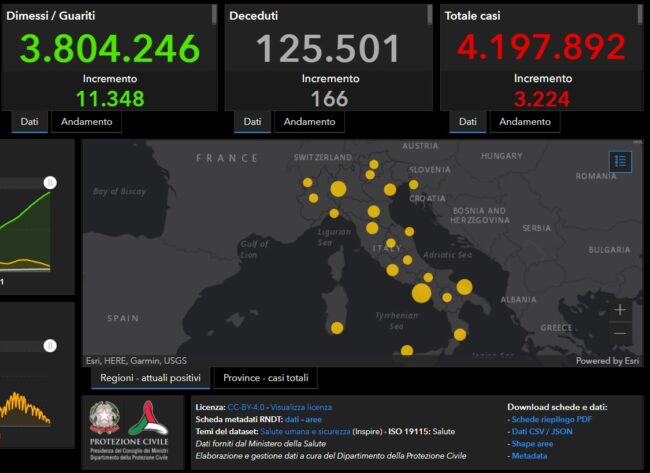Switch to Andamento tab under Totale casi

pos(525,122)
